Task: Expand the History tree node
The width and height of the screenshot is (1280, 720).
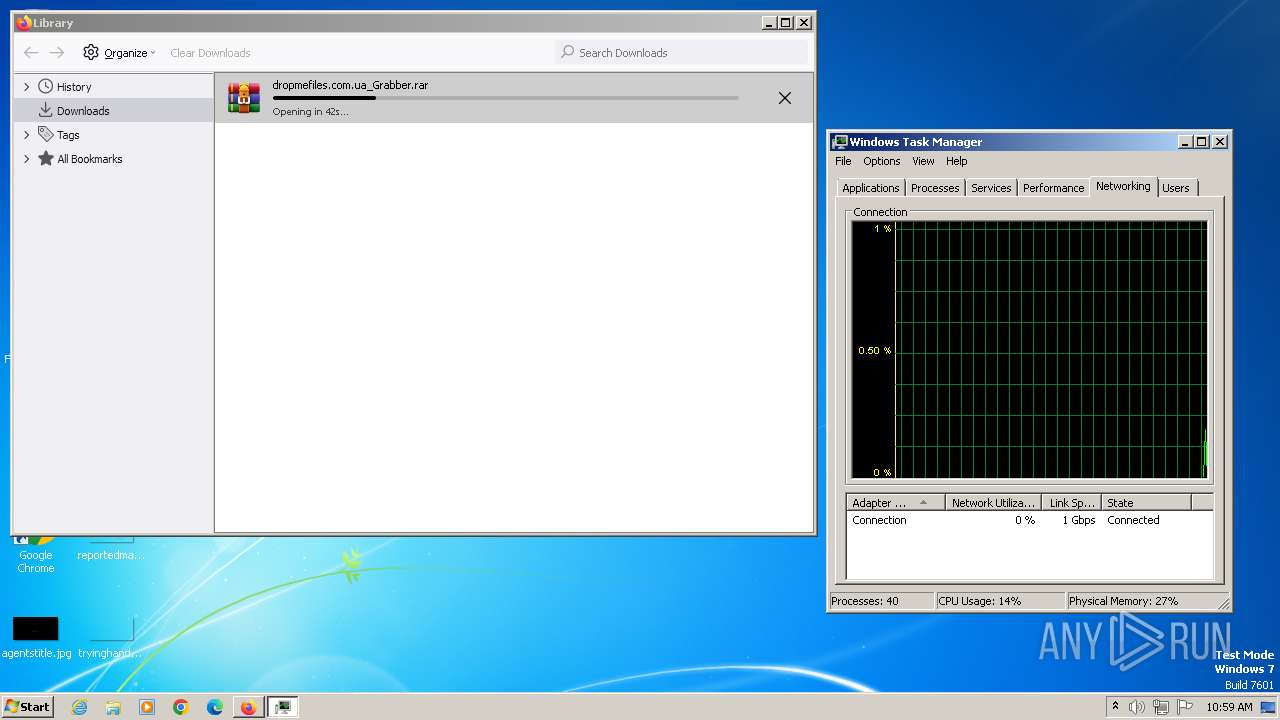Action: 27,87
